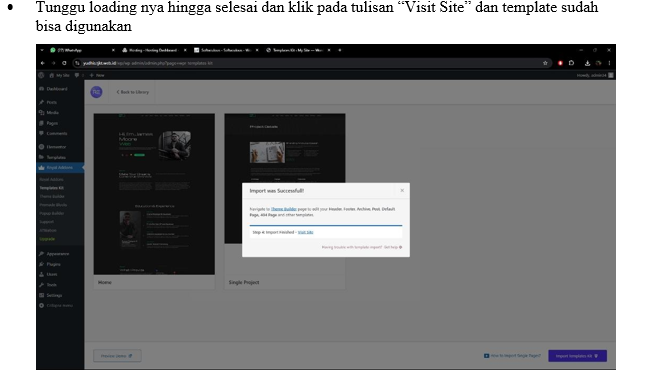Open How to Import Single Pages link
The height and width of the screenshot is (371, 647).
tap(512, 356)
